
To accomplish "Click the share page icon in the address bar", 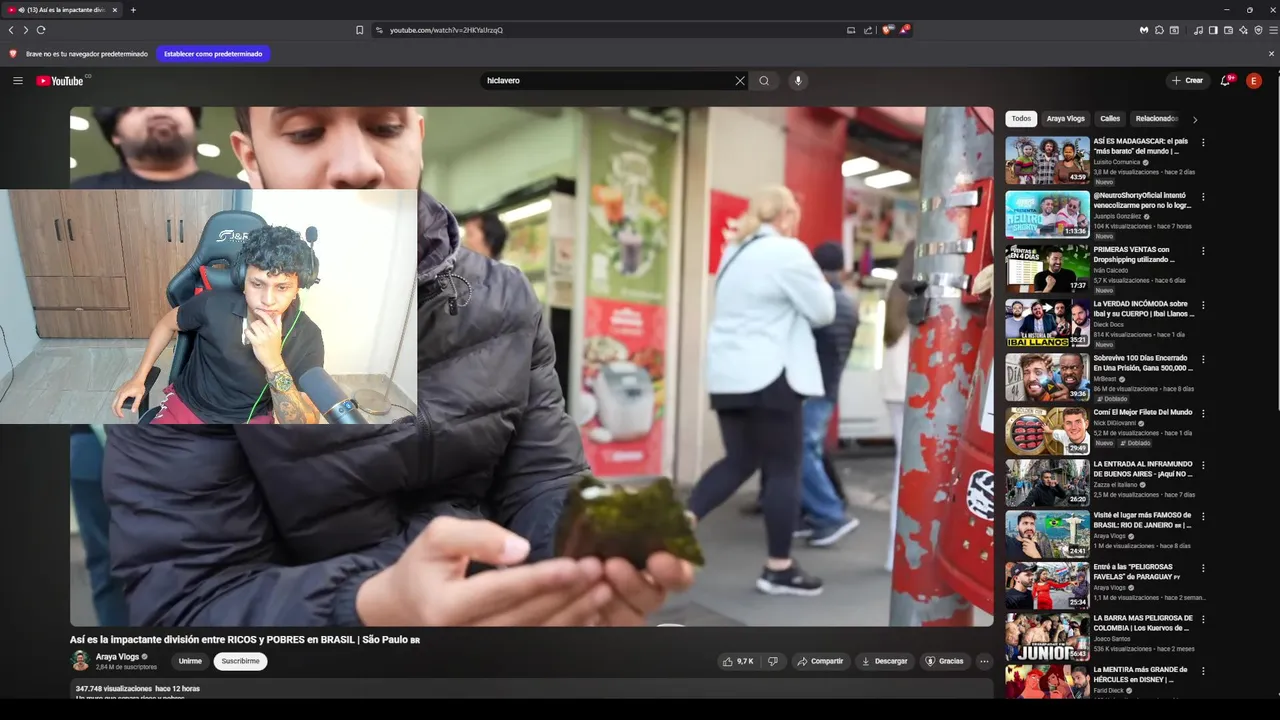I will point(868,30).
